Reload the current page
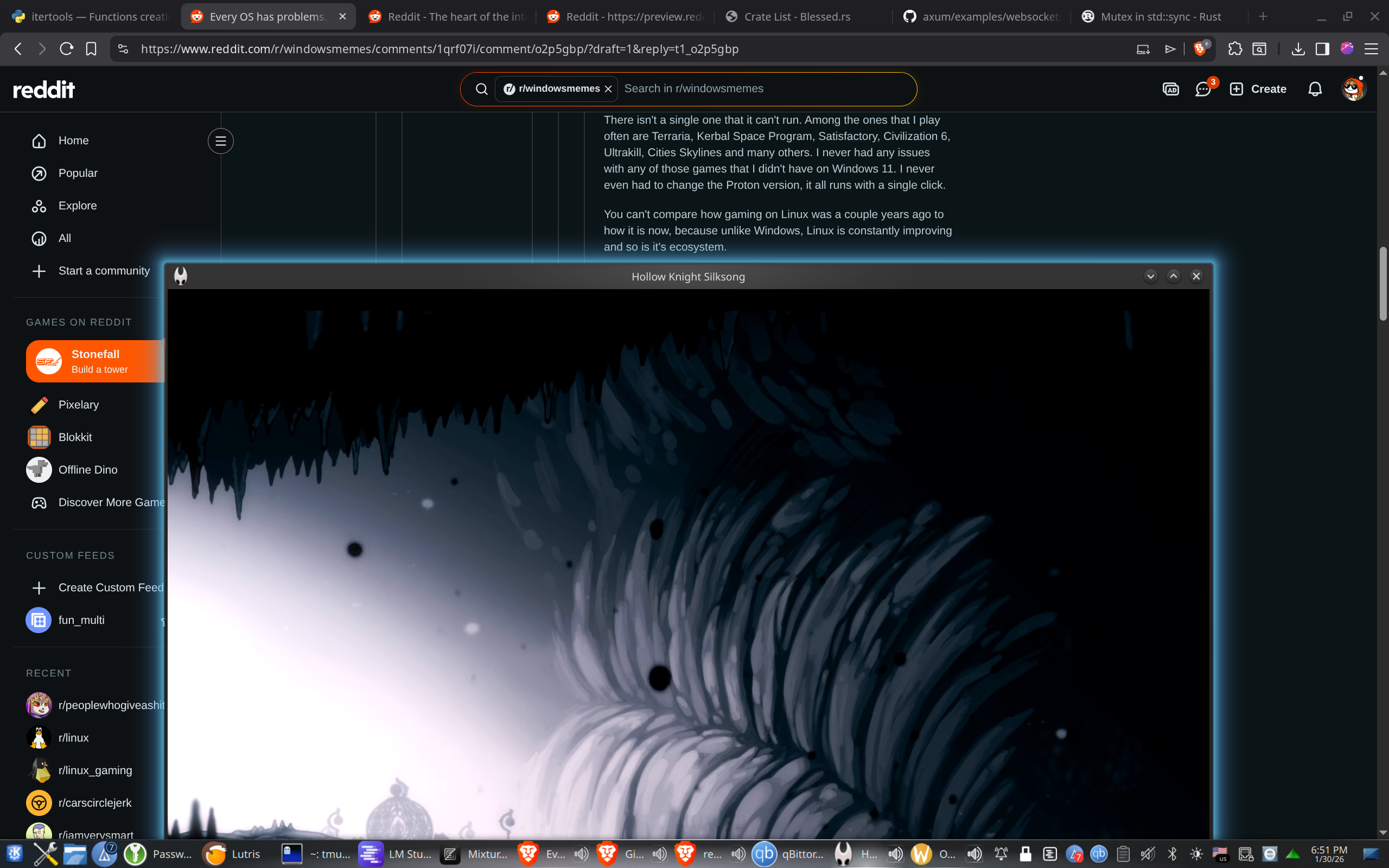 [x=66, y=49]
